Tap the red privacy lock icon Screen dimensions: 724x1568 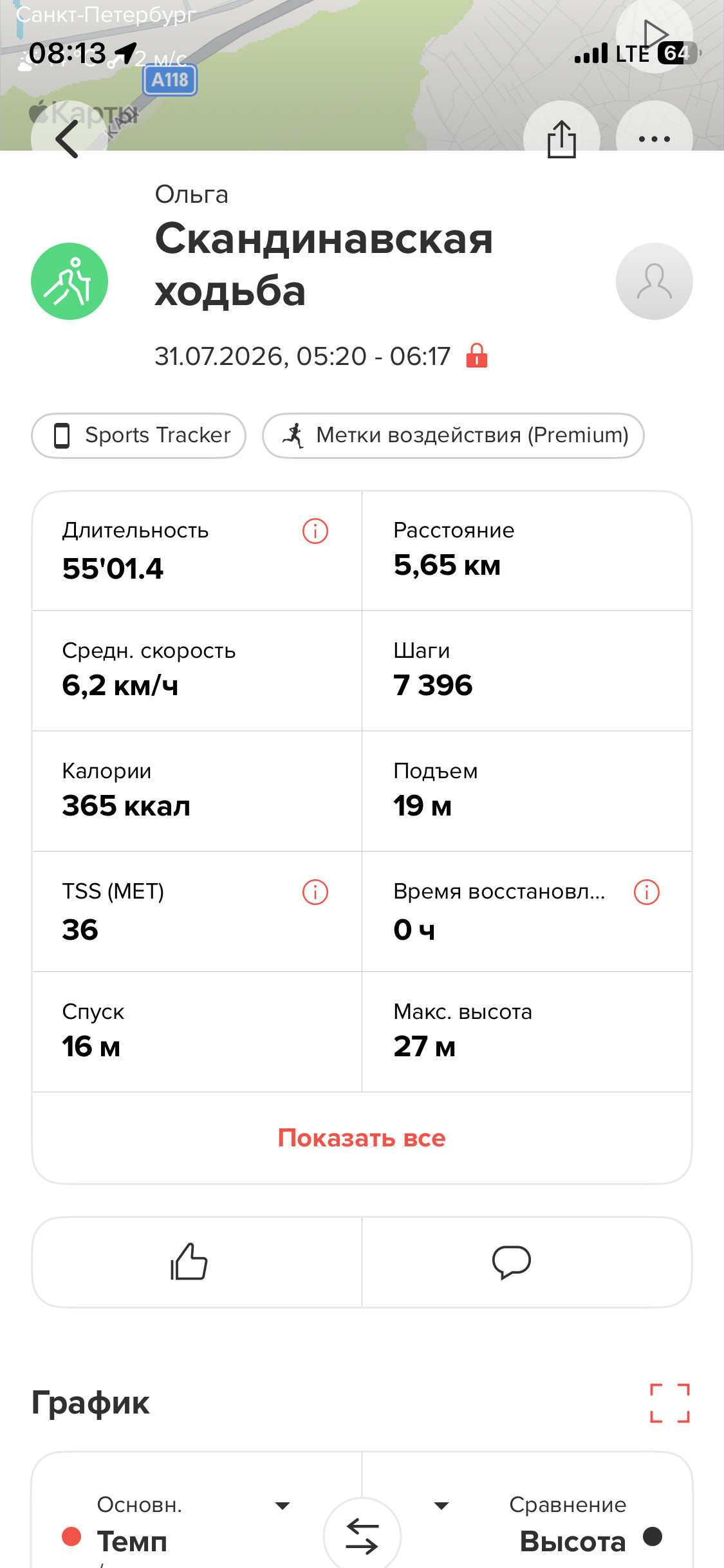point(477,355)
